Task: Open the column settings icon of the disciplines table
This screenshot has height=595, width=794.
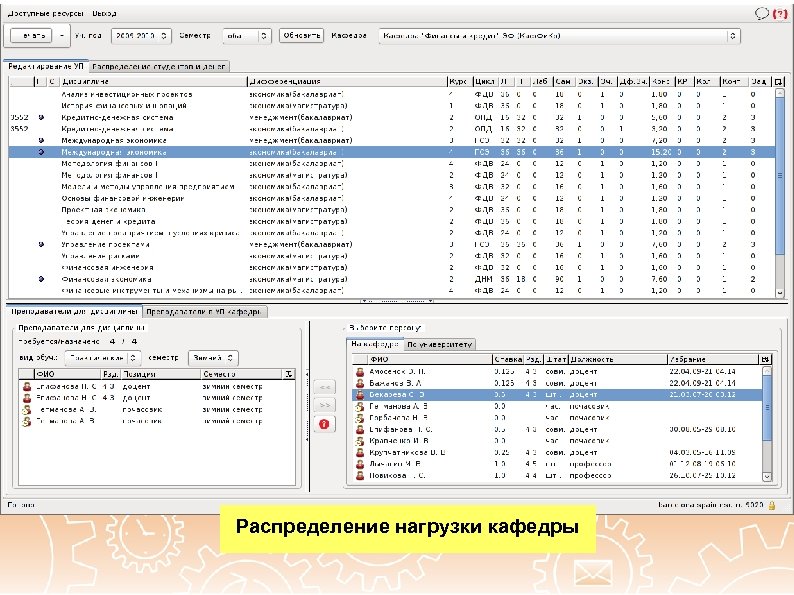Action: click(778, 81)
